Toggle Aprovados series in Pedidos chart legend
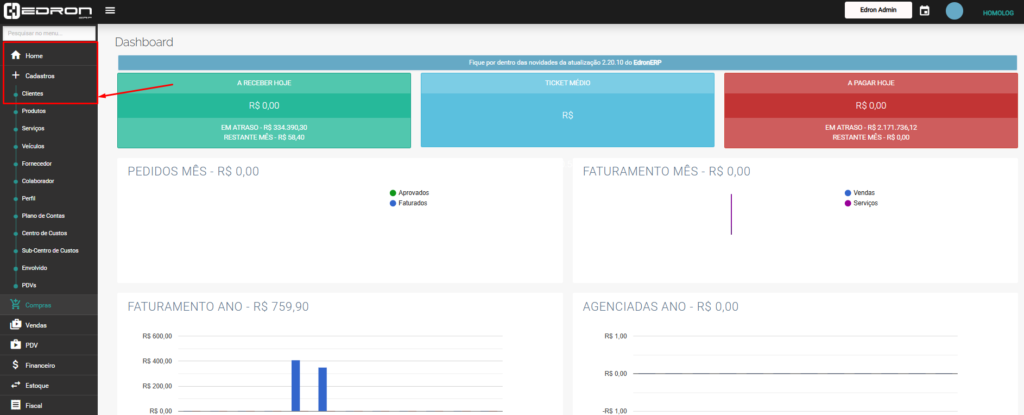This screenshot has width=1024, height=415. (x=411, y=192)
